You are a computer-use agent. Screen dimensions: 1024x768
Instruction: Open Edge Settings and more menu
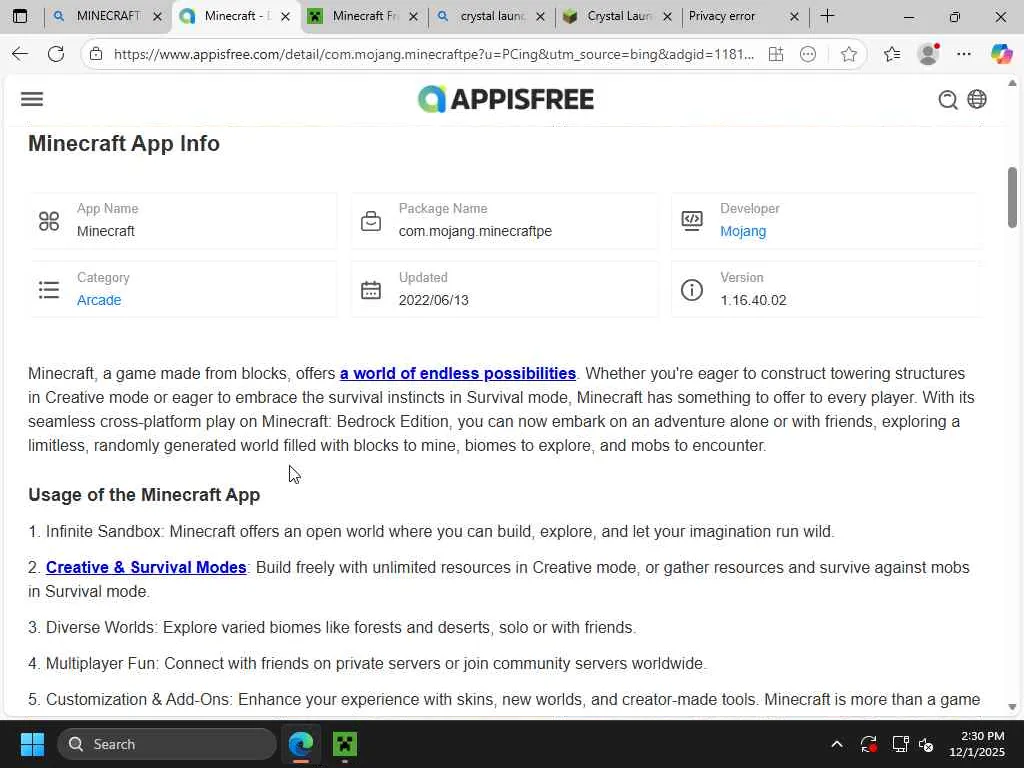[964, 54]
